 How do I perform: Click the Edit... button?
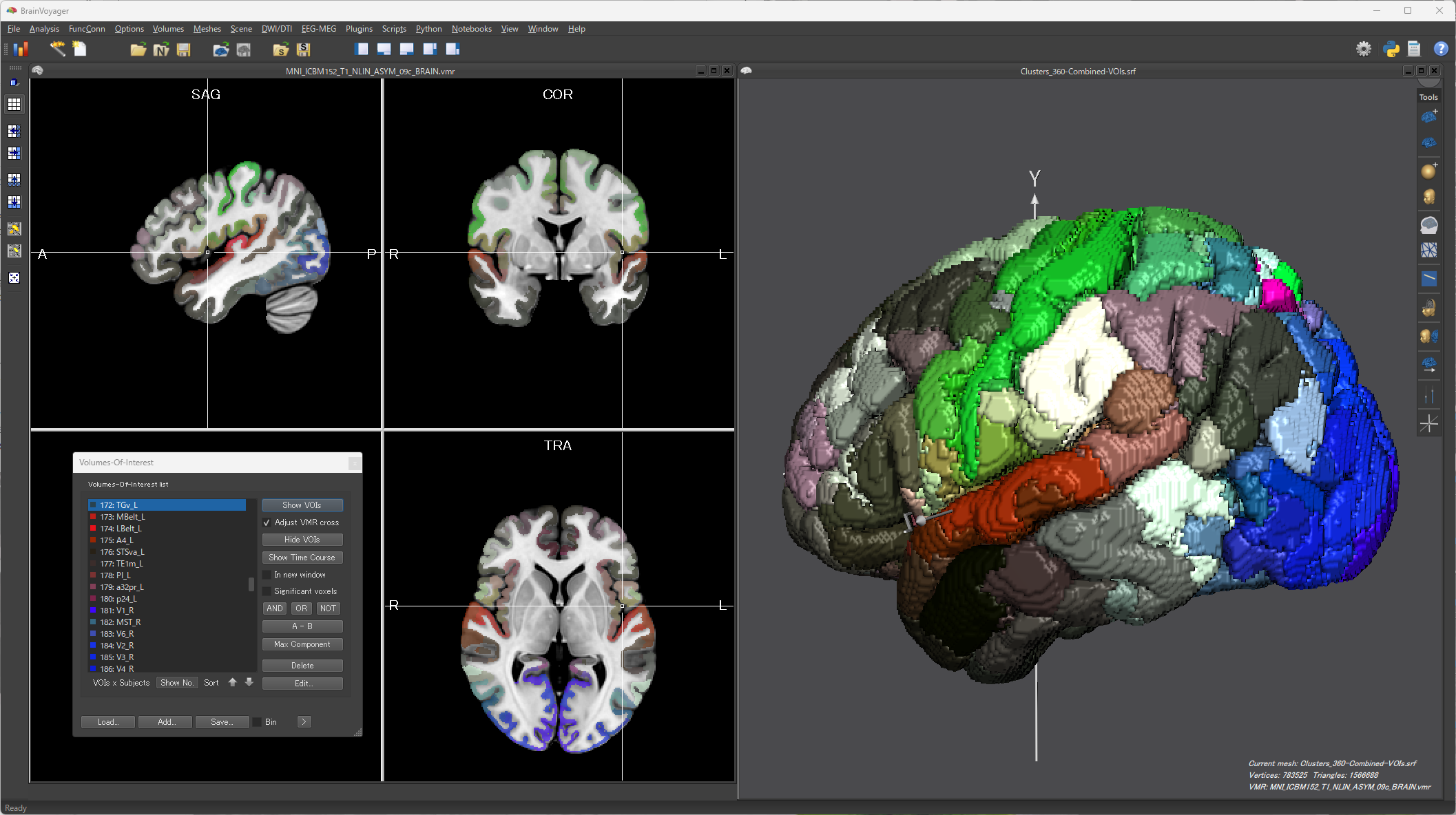(x=302, y=684)
